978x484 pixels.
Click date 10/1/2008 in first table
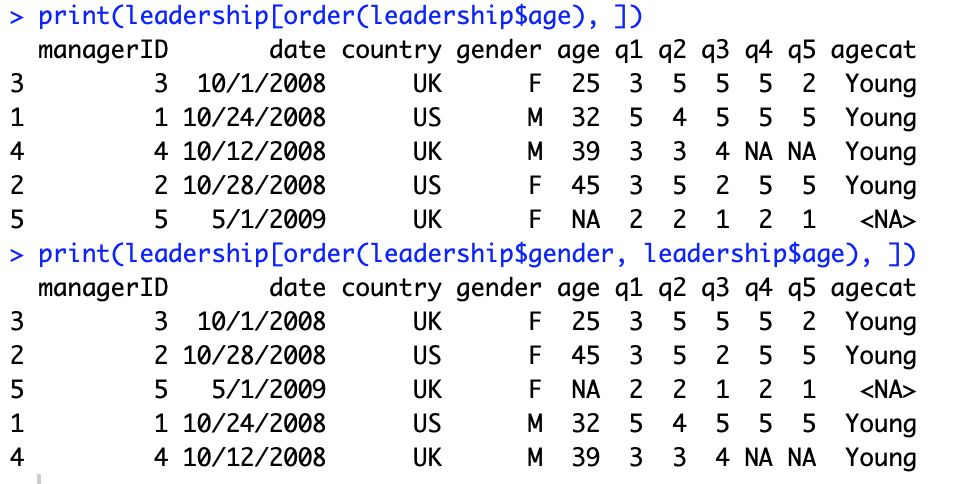(261, 84)
